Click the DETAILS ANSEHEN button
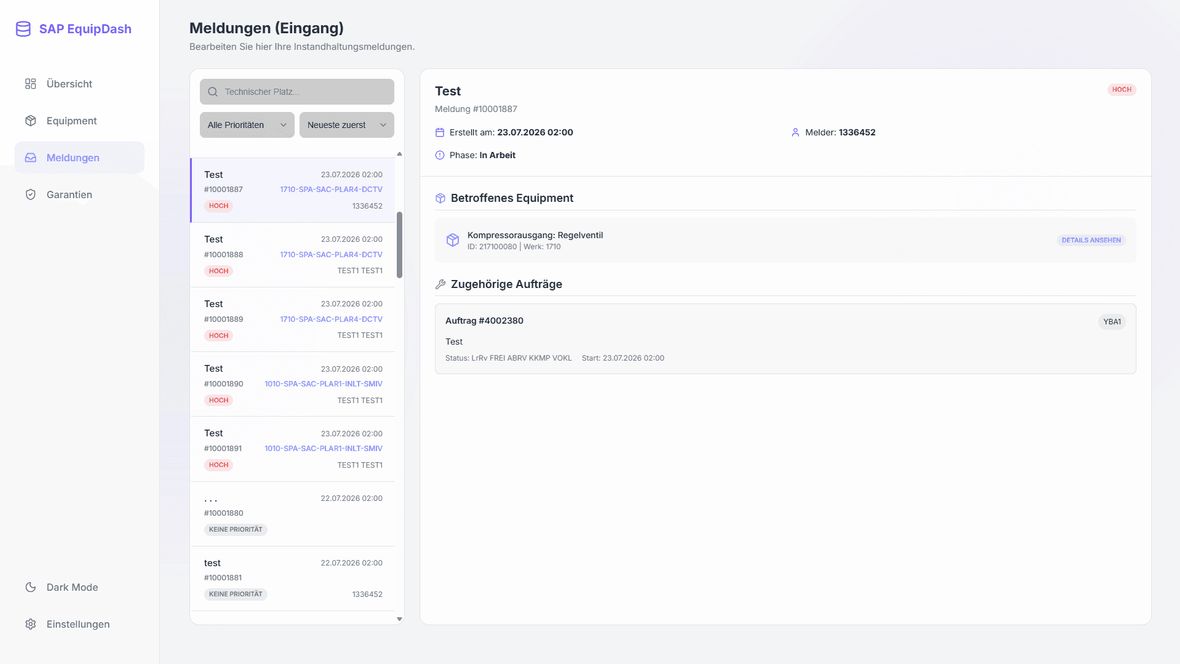The width and height of the screenshot is (1180, 664). [1091, 240]
